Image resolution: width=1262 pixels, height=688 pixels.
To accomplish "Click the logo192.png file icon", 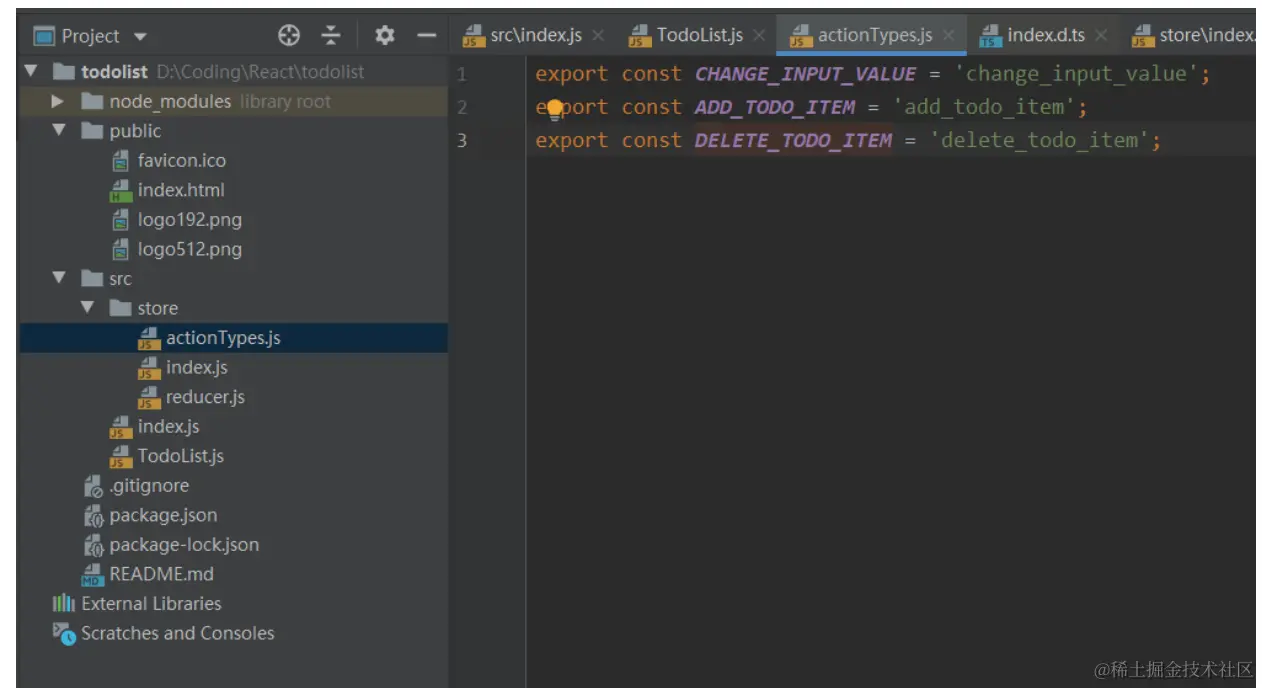I will [121, 220].
